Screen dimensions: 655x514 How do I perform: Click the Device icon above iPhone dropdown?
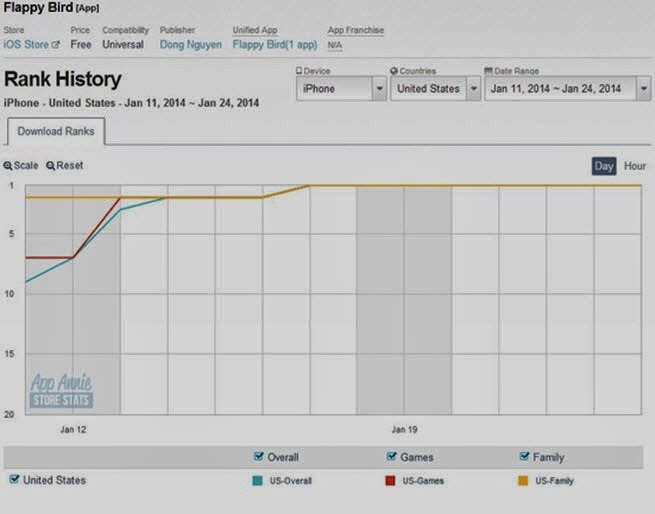pyautogui.click(x=299, y=71)
